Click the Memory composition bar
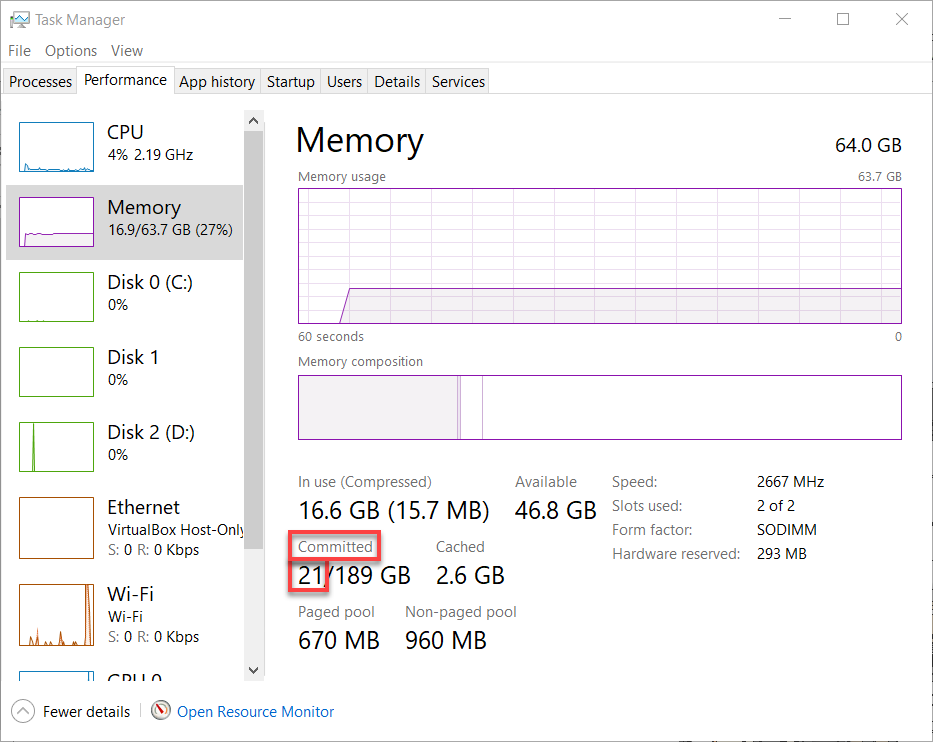Viewport: 933px width, 742px height. (599, 407)
